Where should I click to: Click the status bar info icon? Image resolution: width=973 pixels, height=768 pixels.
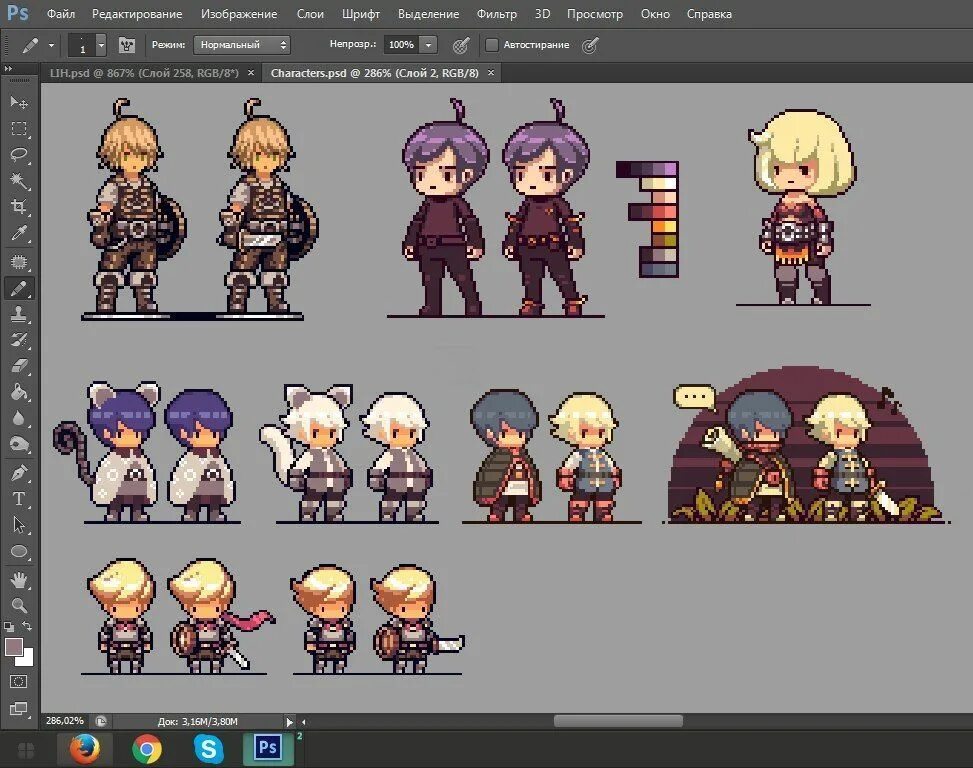(x=101, y=721)
